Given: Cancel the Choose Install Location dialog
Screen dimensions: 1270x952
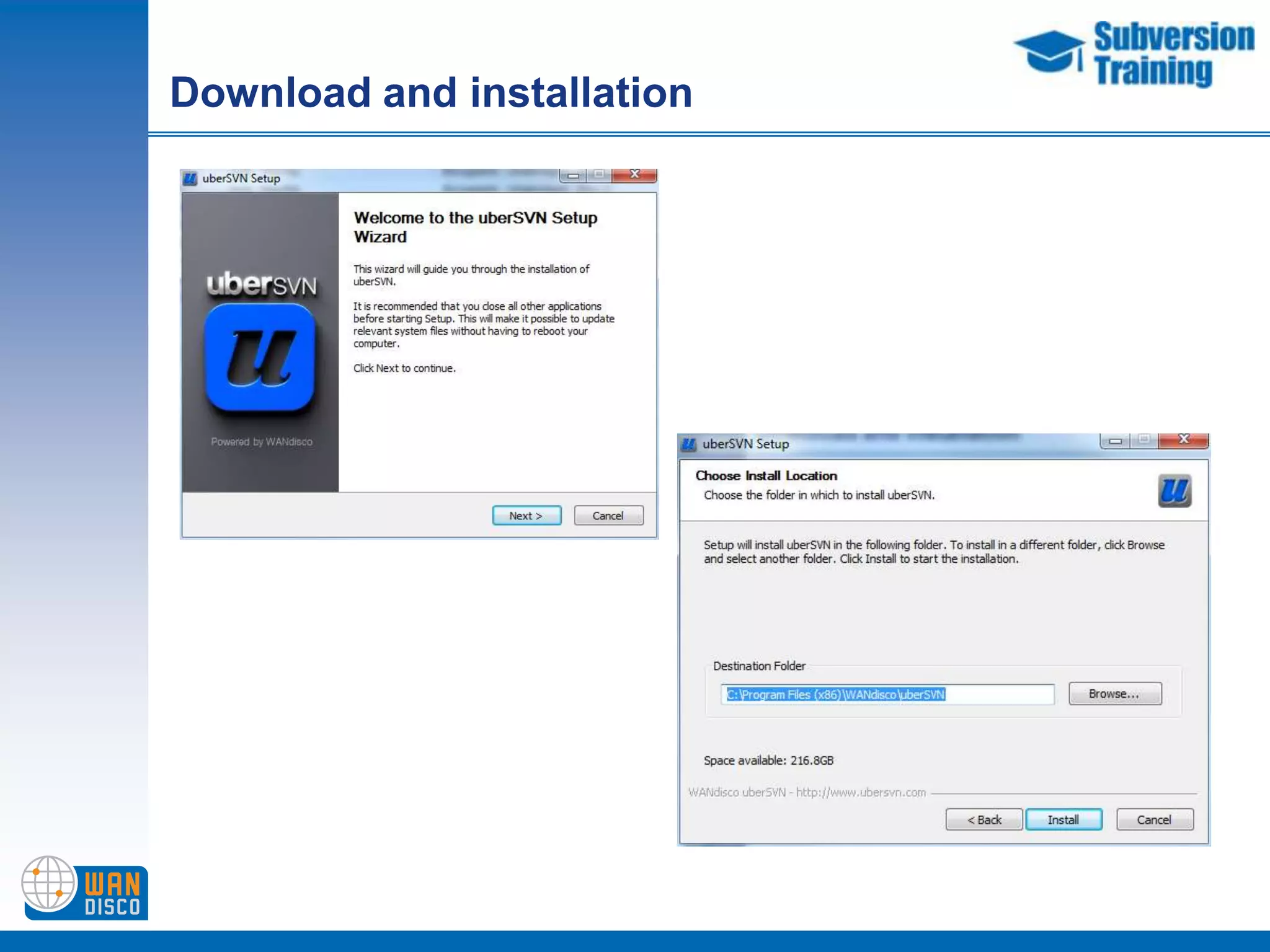Looking at the screenshot, I should click(1154, 820).
